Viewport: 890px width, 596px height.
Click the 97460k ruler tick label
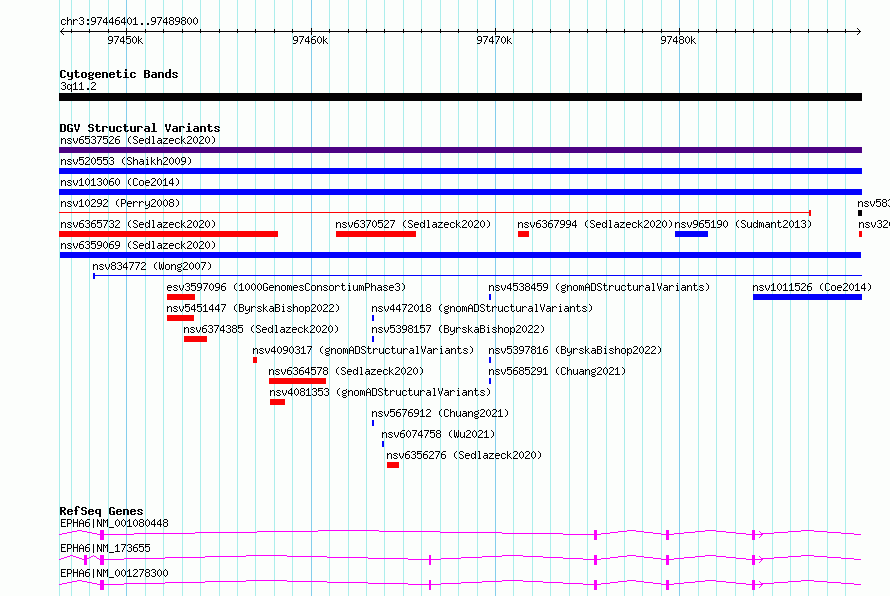pos(310,40)
